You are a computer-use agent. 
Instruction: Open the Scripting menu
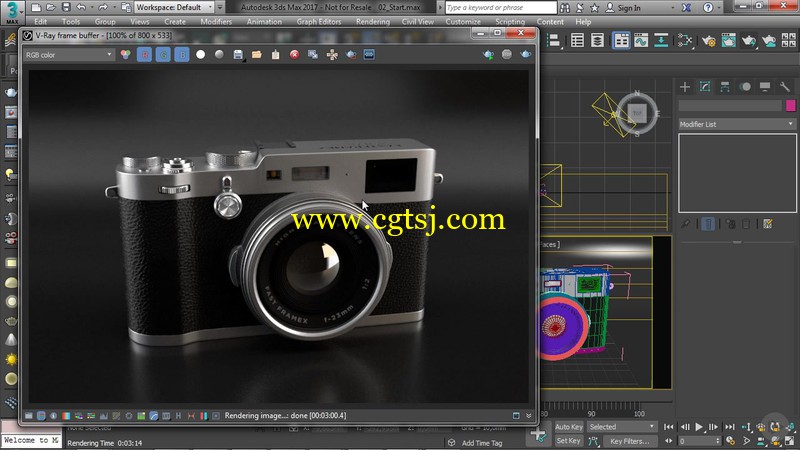(x=510, y=21)
